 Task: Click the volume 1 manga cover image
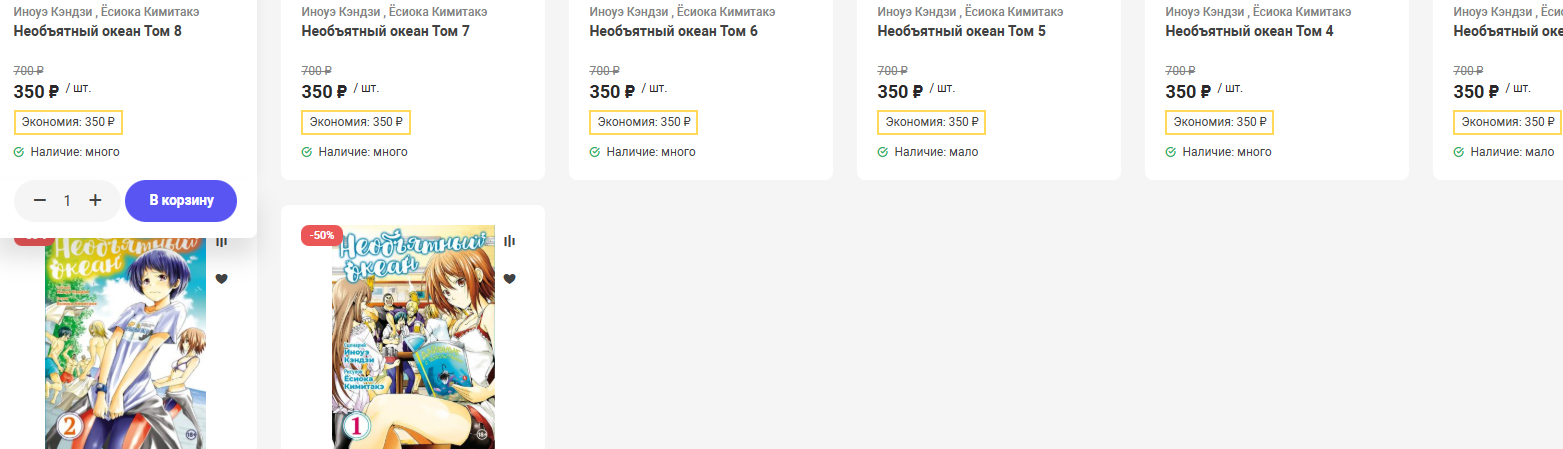pyautogui.click(x=413, y=340)
